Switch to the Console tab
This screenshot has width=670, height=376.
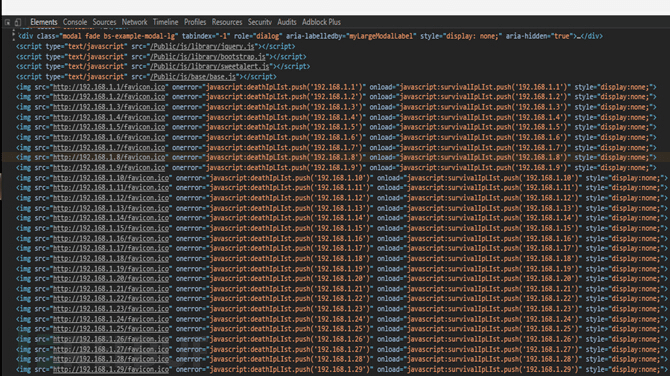[75, 22]
